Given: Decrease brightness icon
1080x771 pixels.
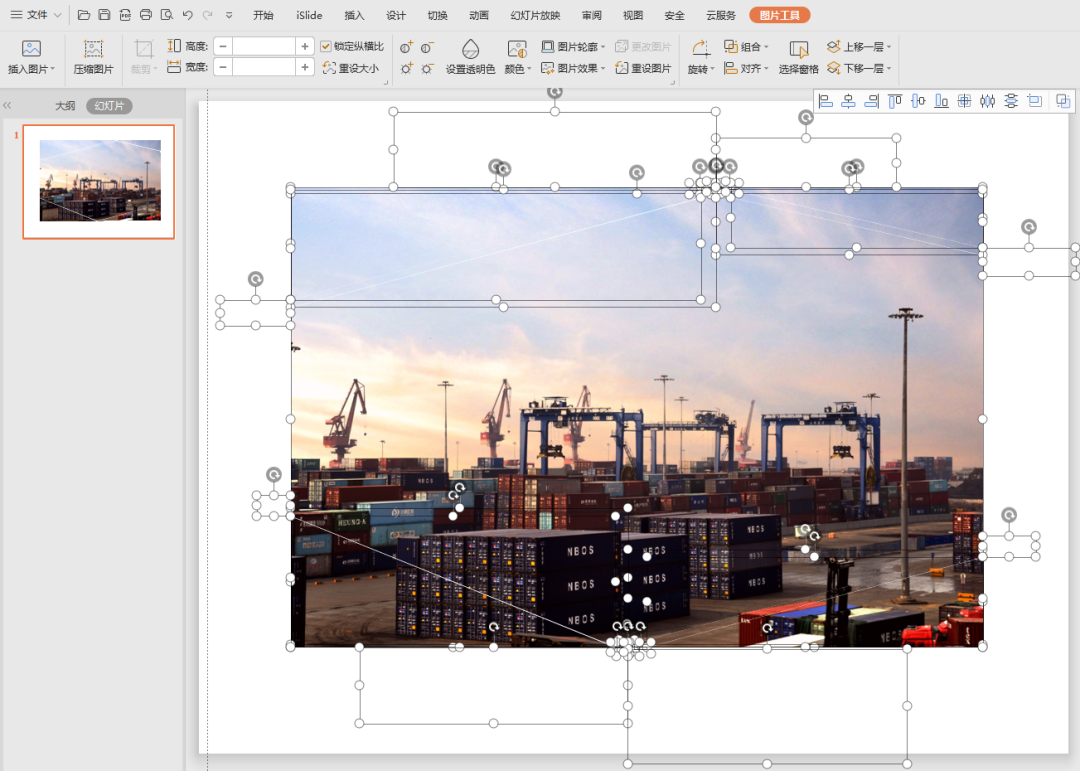Looking at the screenshot, I should 427,68.
